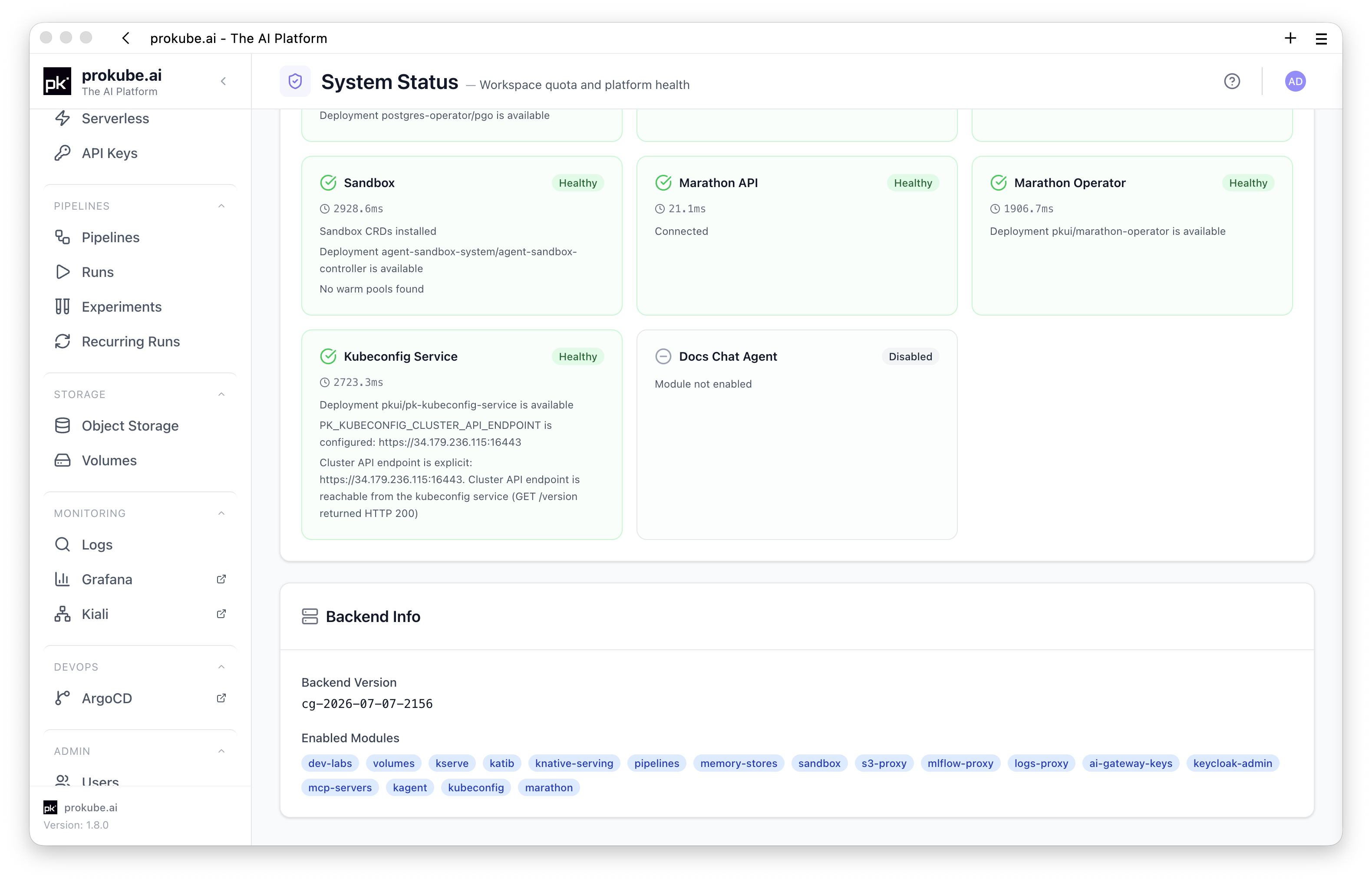Collapse the sidebar with chevron

(224, 81)
